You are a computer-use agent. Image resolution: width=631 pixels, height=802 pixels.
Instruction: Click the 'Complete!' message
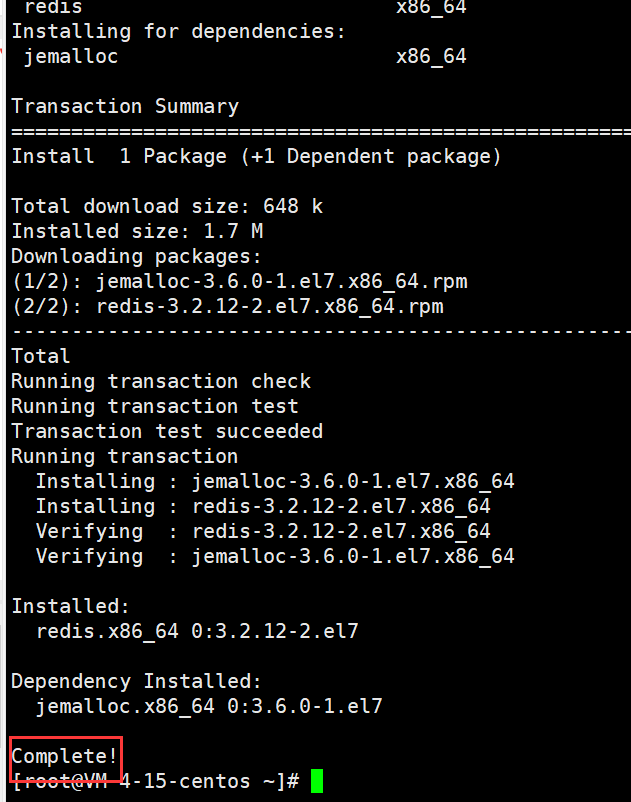coord(65,757)
